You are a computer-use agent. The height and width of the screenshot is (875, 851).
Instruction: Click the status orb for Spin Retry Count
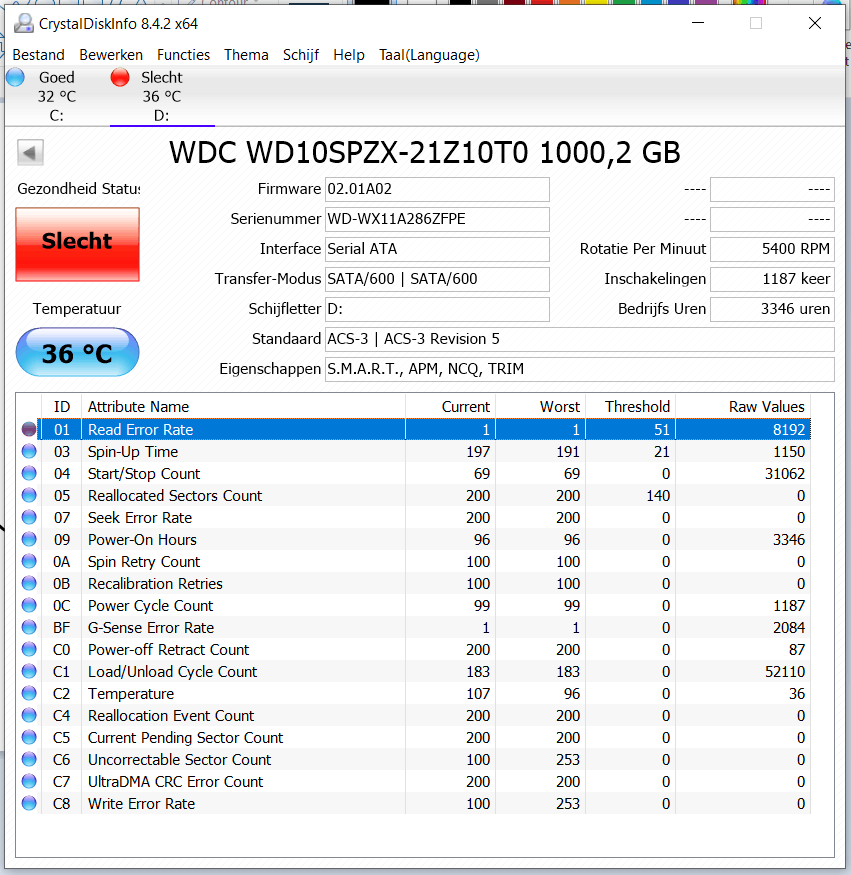(29, 561)
